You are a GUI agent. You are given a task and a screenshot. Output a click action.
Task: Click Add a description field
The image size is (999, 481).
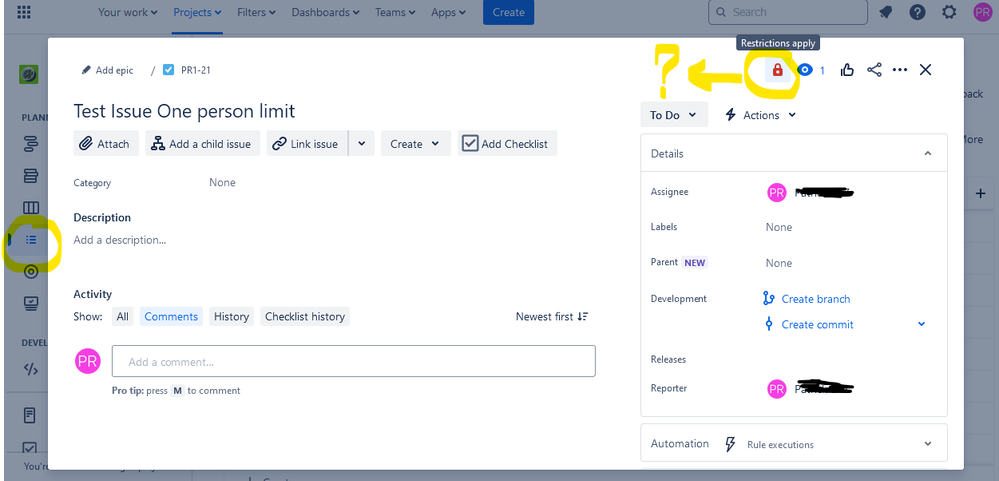point(120,240)
